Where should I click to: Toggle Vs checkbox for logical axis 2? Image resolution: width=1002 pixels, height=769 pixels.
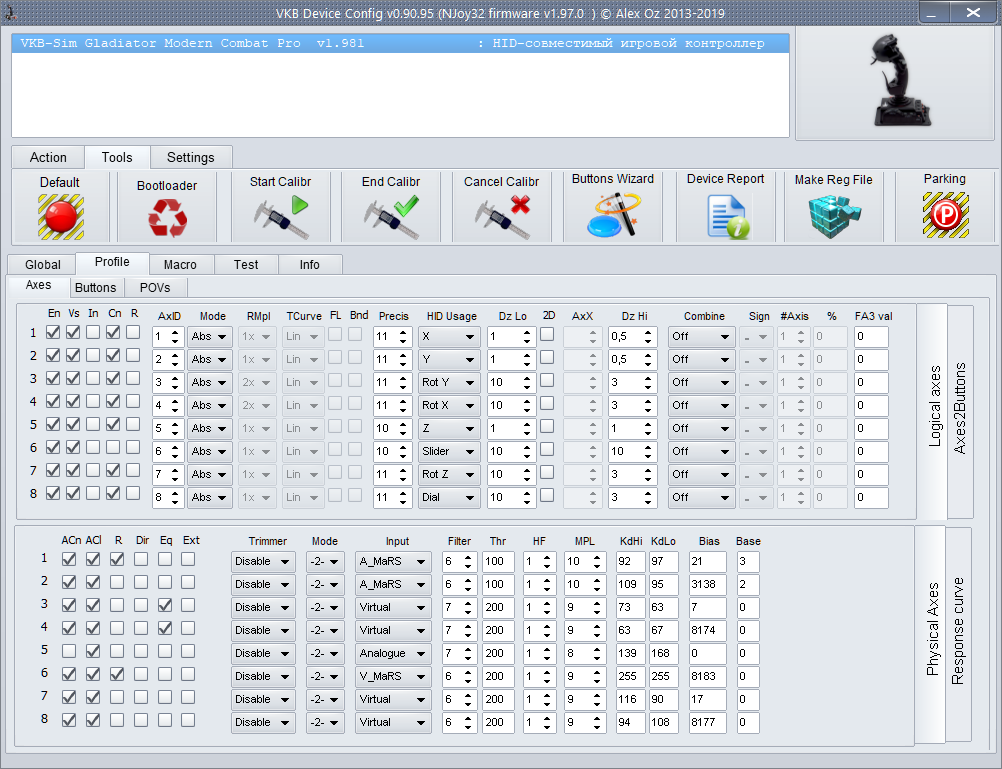pyautogui.click(x=73, y=355)
